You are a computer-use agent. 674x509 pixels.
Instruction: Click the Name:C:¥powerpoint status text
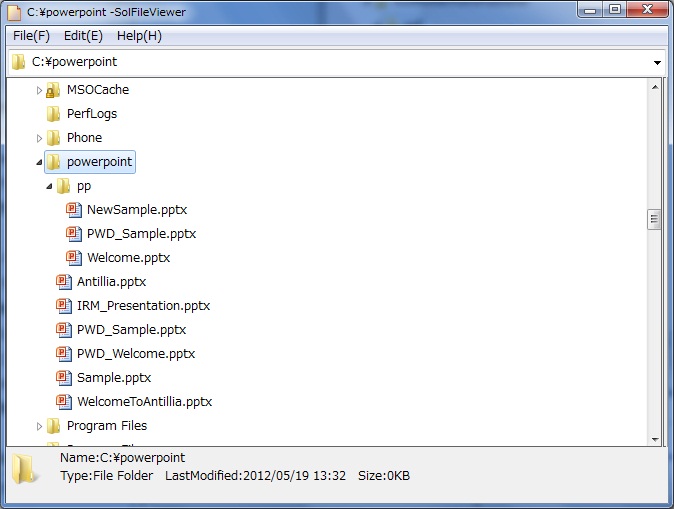coord(123,458)
